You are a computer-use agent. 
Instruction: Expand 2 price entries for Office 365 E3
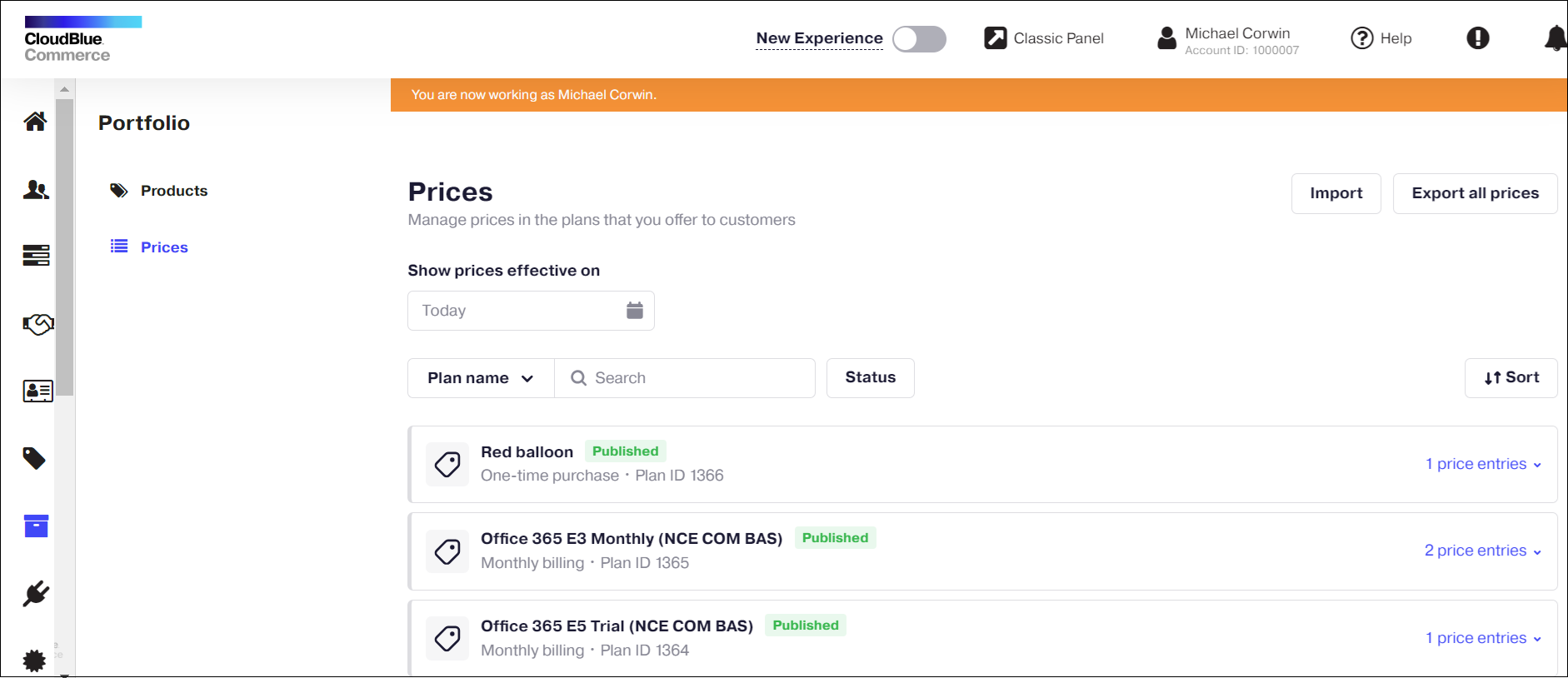1483,551
